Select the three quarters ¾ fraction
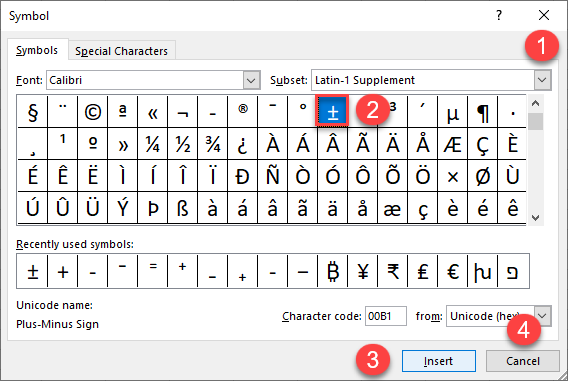568x381 pixels. [x=213, y=144]
